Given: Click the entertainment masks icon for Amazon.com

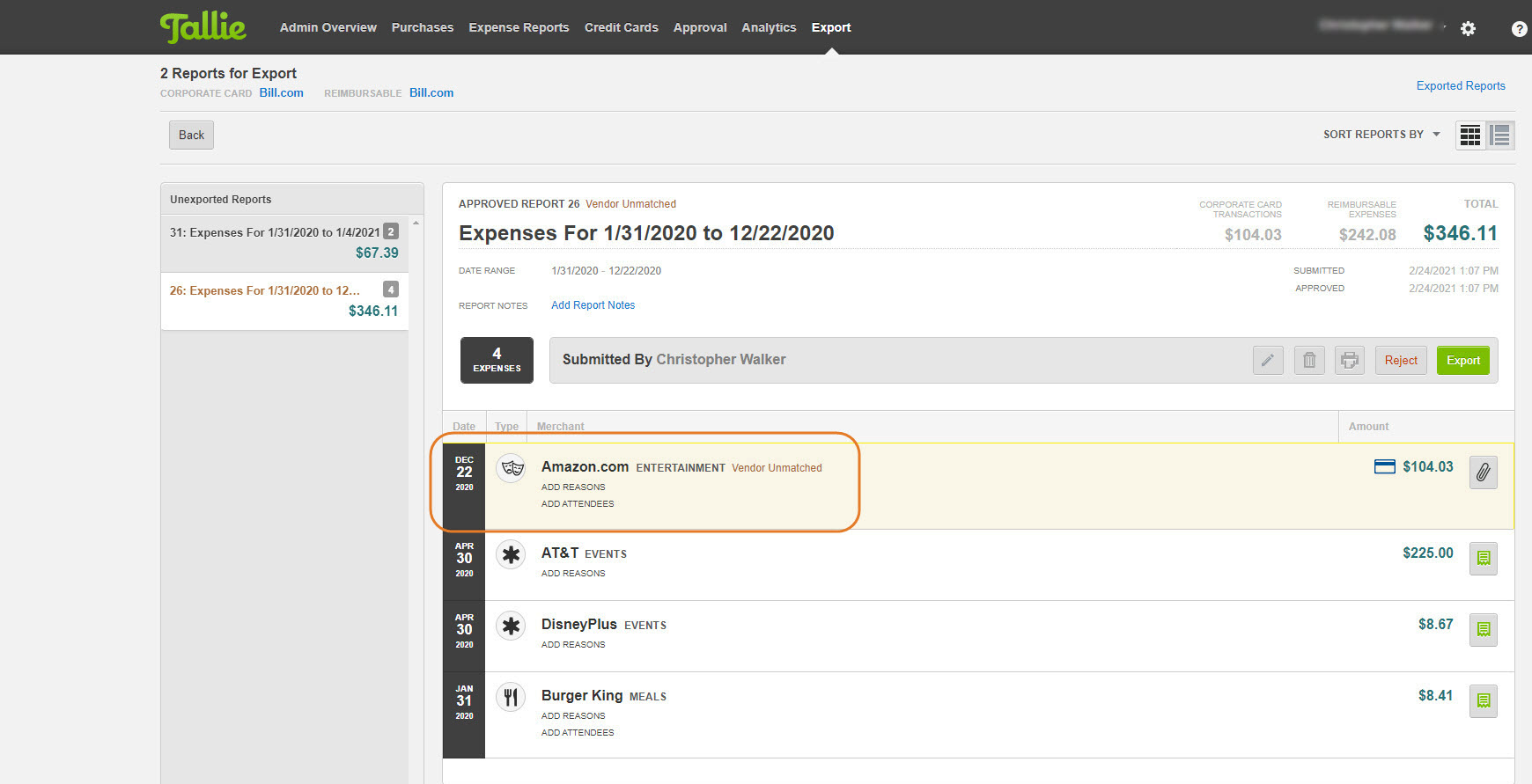Looking at the screenshot, I should click(x=511, y=467).
